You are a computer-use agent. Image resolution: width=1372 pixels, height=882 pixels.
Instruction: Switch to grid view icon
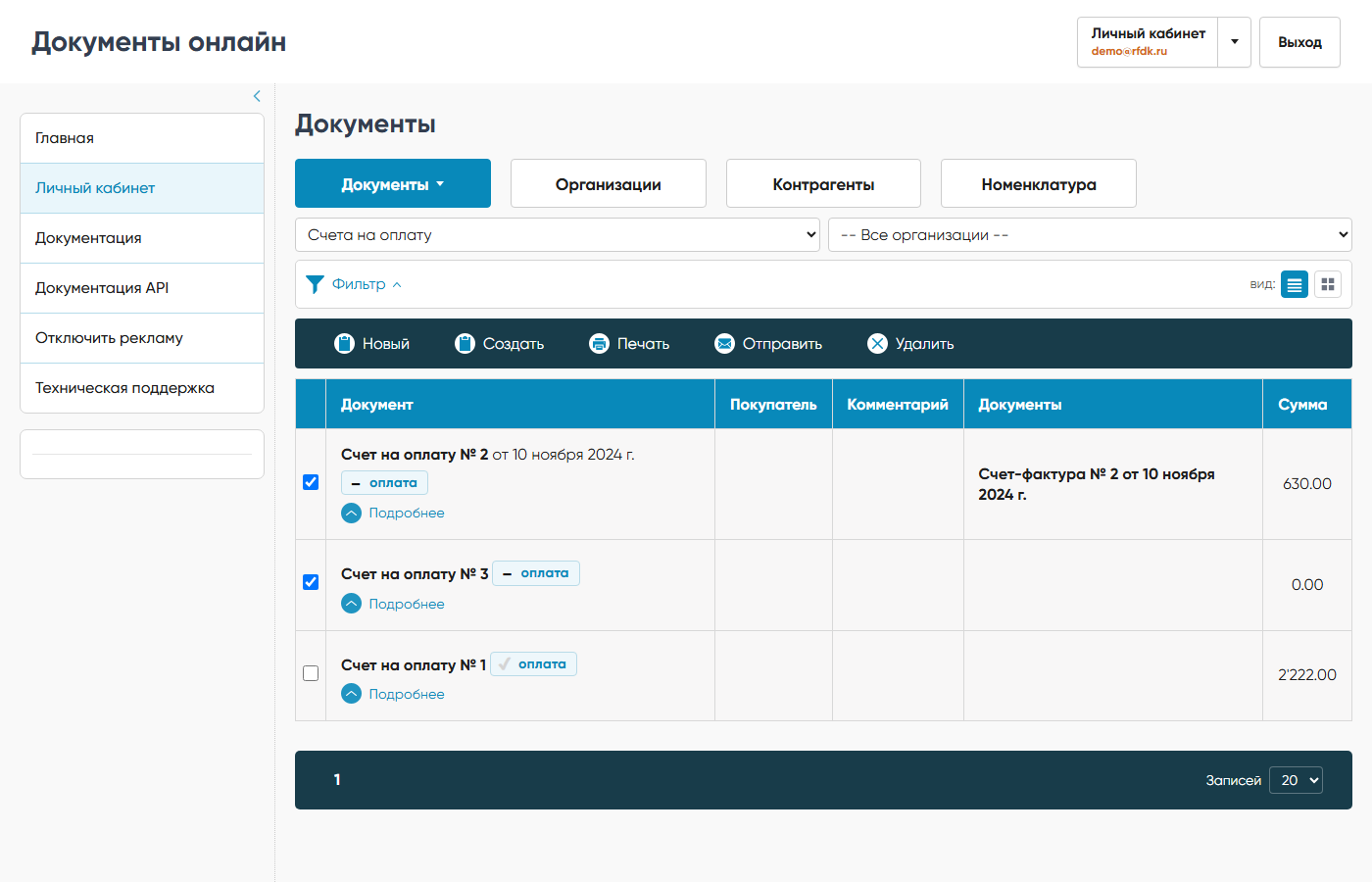(1328, 284)
